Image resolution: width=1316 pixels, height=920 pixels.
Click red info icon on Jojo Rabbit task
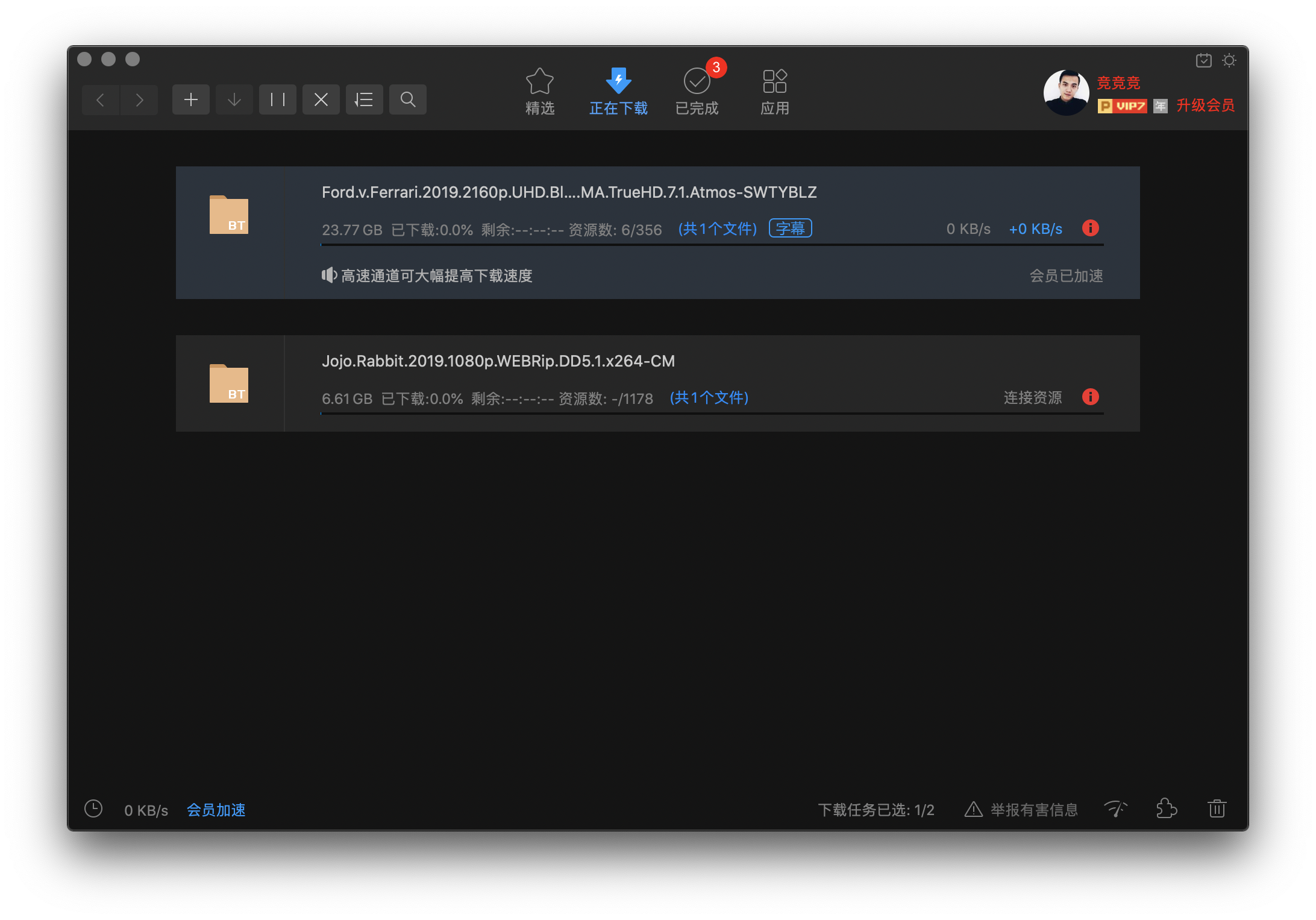(x=1090, y=397)
